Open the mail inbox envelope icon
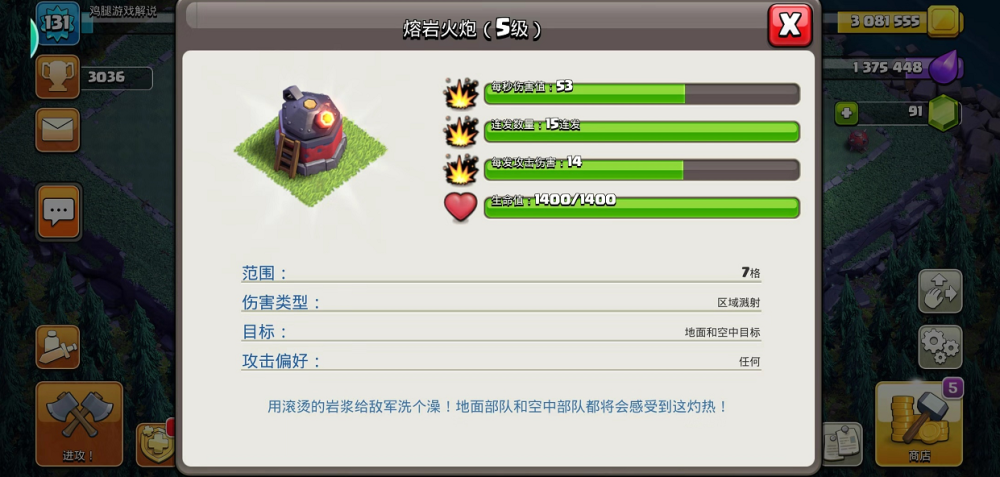The image size is (1000, 477). [57, 130]
